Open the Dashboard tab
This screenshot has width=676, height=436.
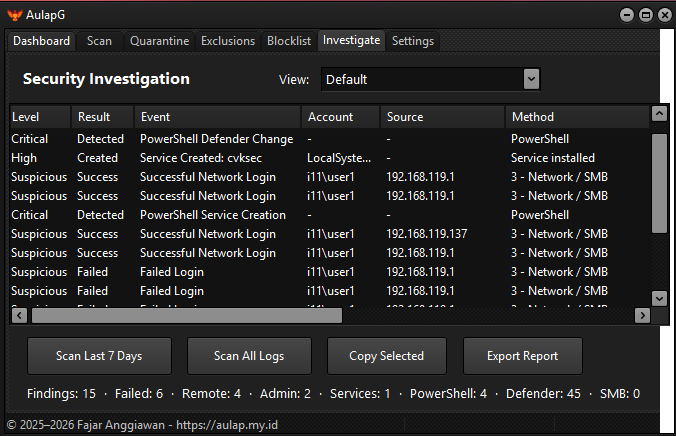pos(41,41)
